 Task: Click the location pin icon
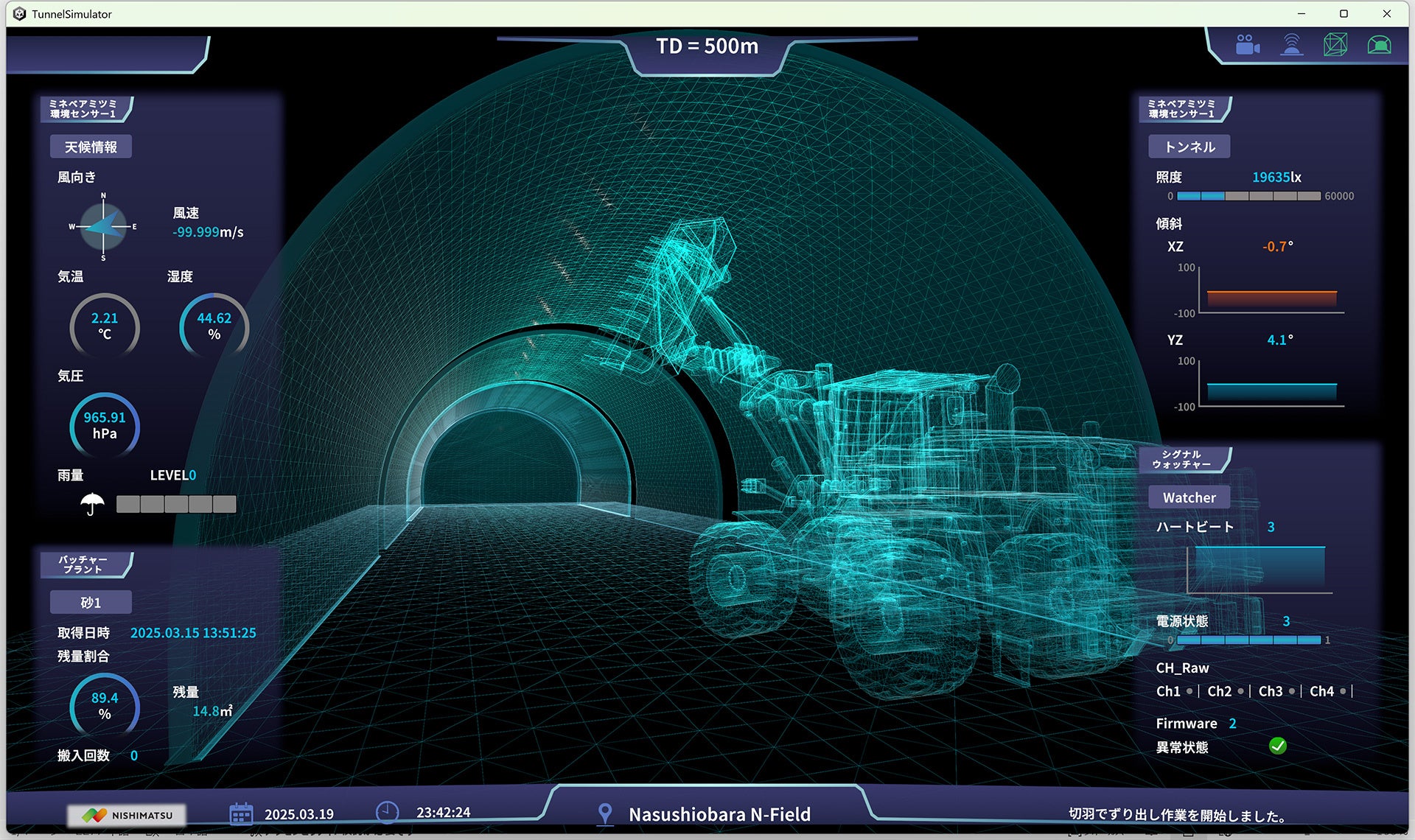(605, 813)
